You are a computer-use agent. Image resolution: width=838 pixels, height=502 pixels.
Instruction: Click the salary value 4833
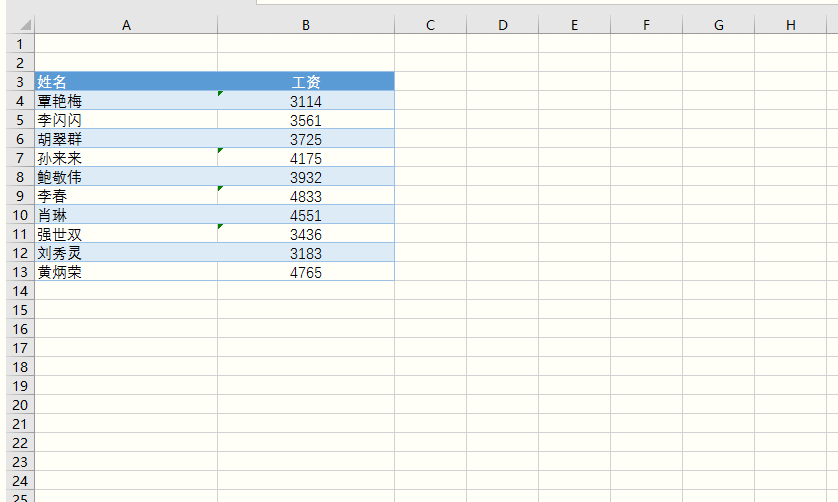(306, 195)
